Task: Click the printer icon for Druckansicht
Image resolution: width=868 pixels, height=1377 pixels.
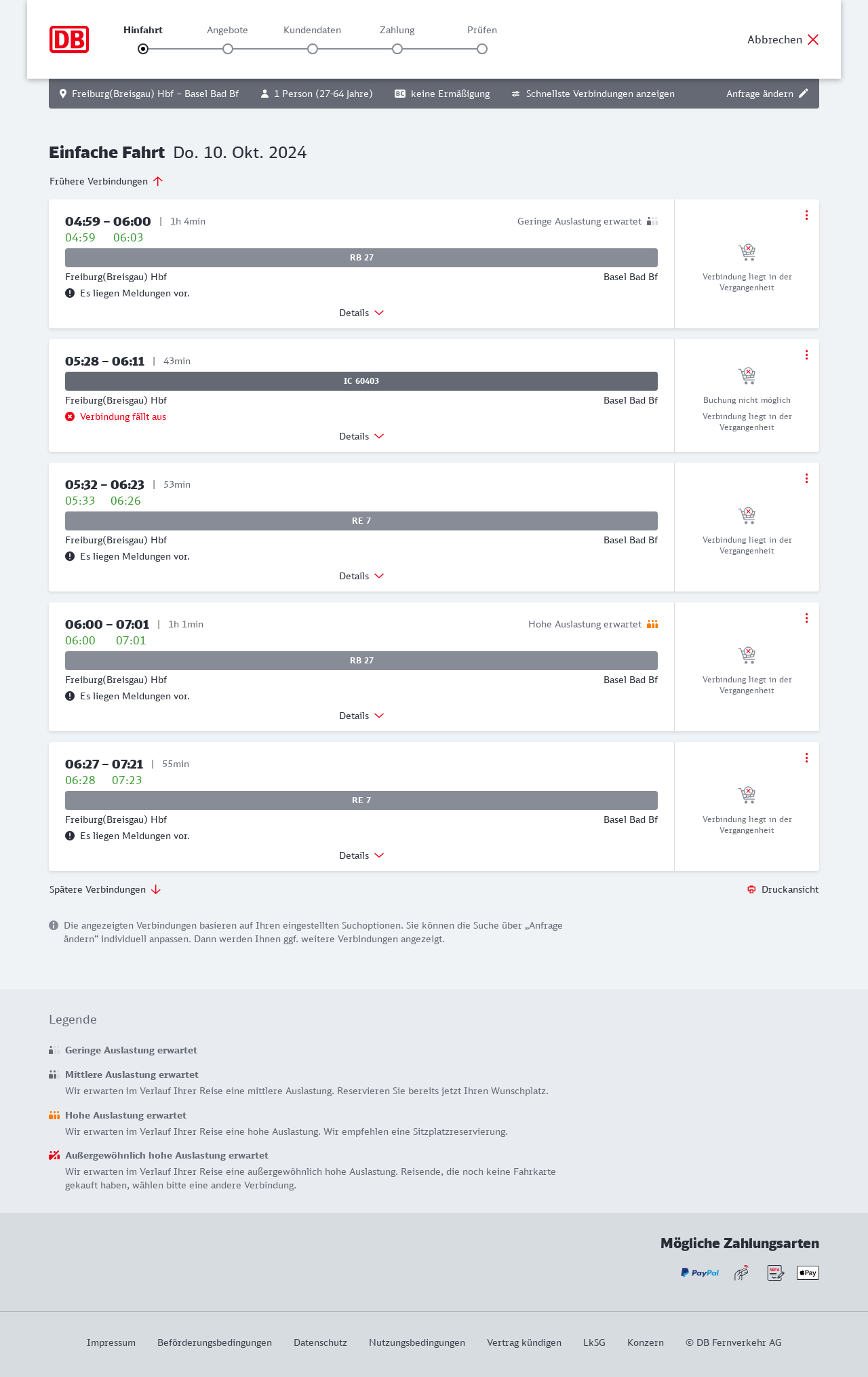Action: pyautogui.click(x=751, y=889)
